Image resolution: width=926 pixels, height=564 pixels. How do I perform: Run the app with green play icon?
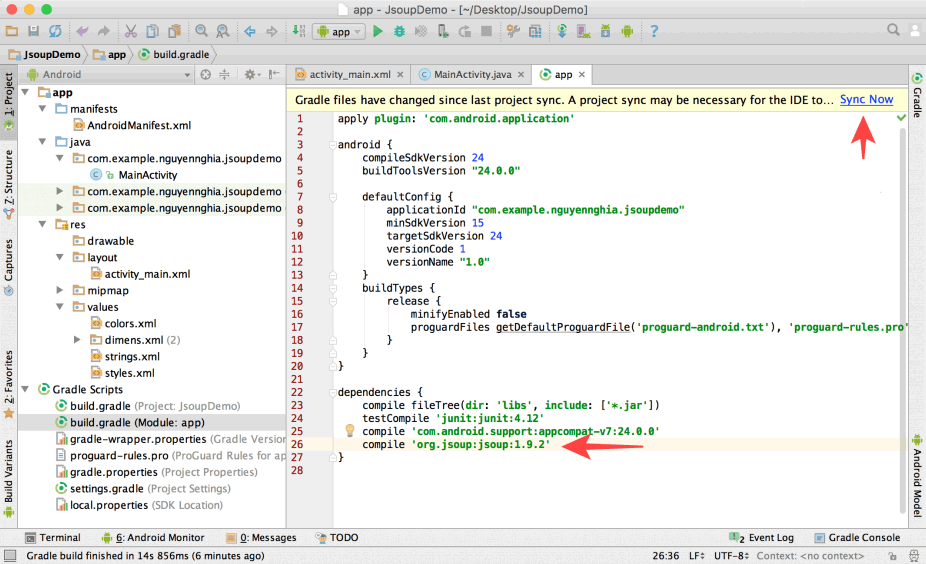coord(378,31)
